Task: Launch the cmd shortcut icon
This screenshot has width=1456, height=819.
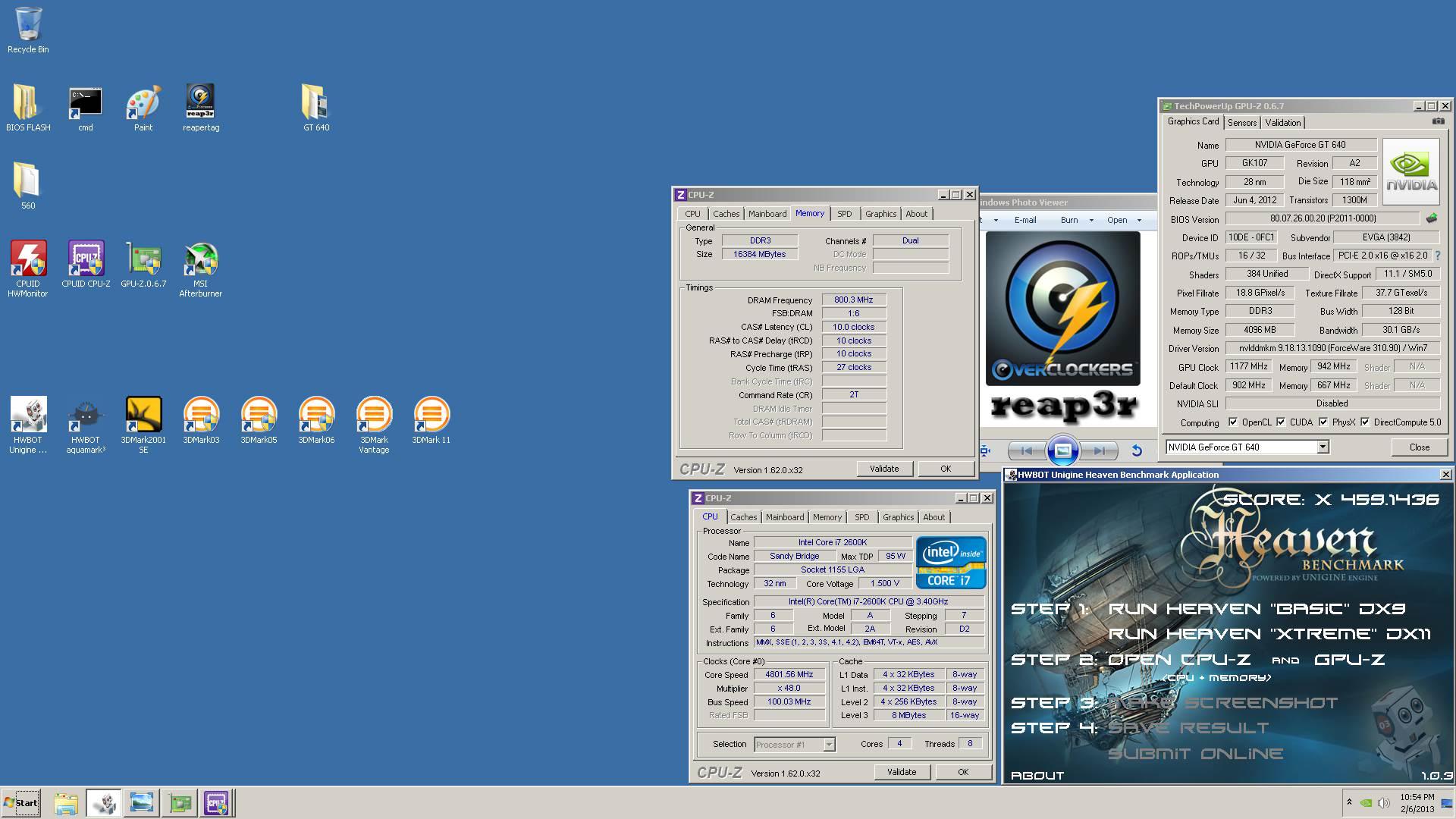Action: tap(85, 108)
